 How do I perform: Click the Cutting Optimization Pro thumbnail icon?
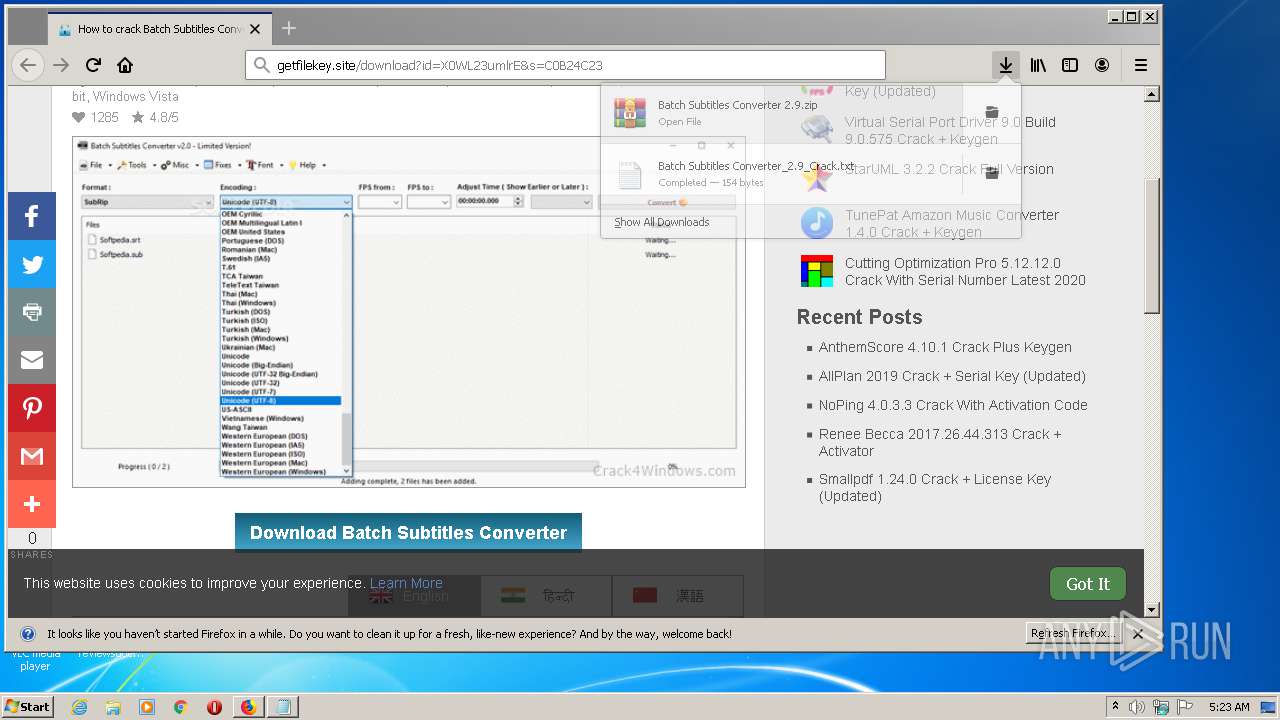pos(817,271)
